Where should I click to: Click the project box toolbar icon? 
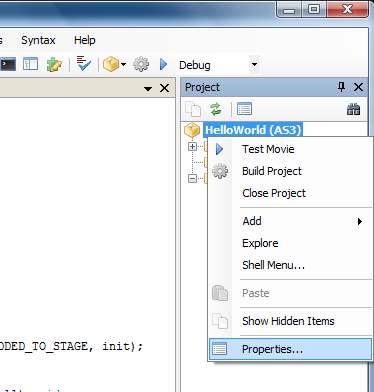pyautogui.click(x=111, y=64)
